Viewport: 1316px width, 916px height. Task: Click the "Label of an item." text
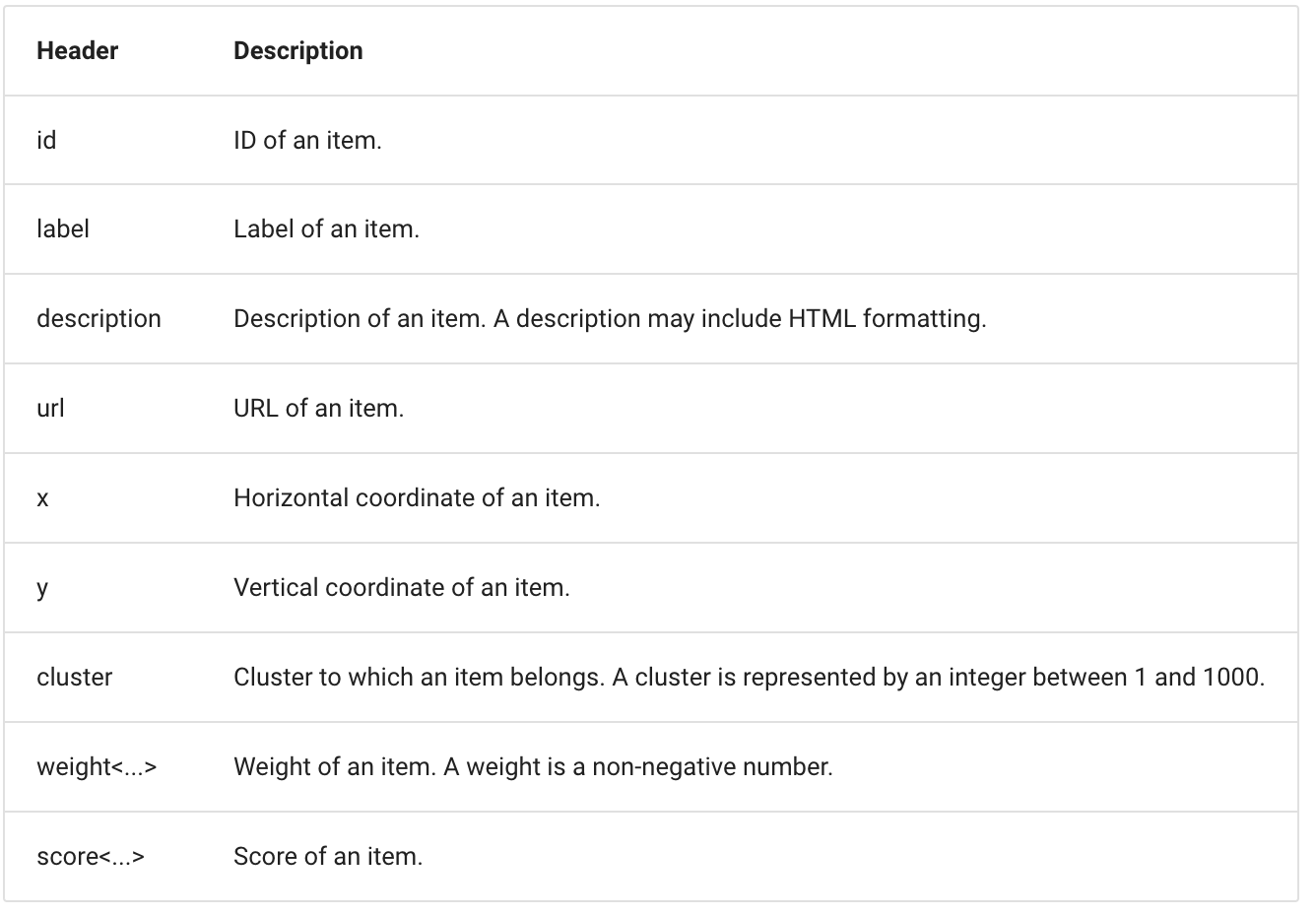[x=326, y=229]
